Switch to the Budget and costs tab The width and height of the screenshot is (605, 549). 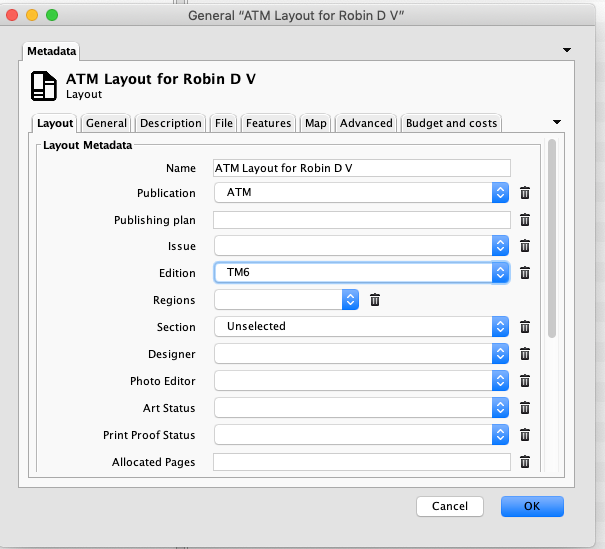click(x=451, y=123)
